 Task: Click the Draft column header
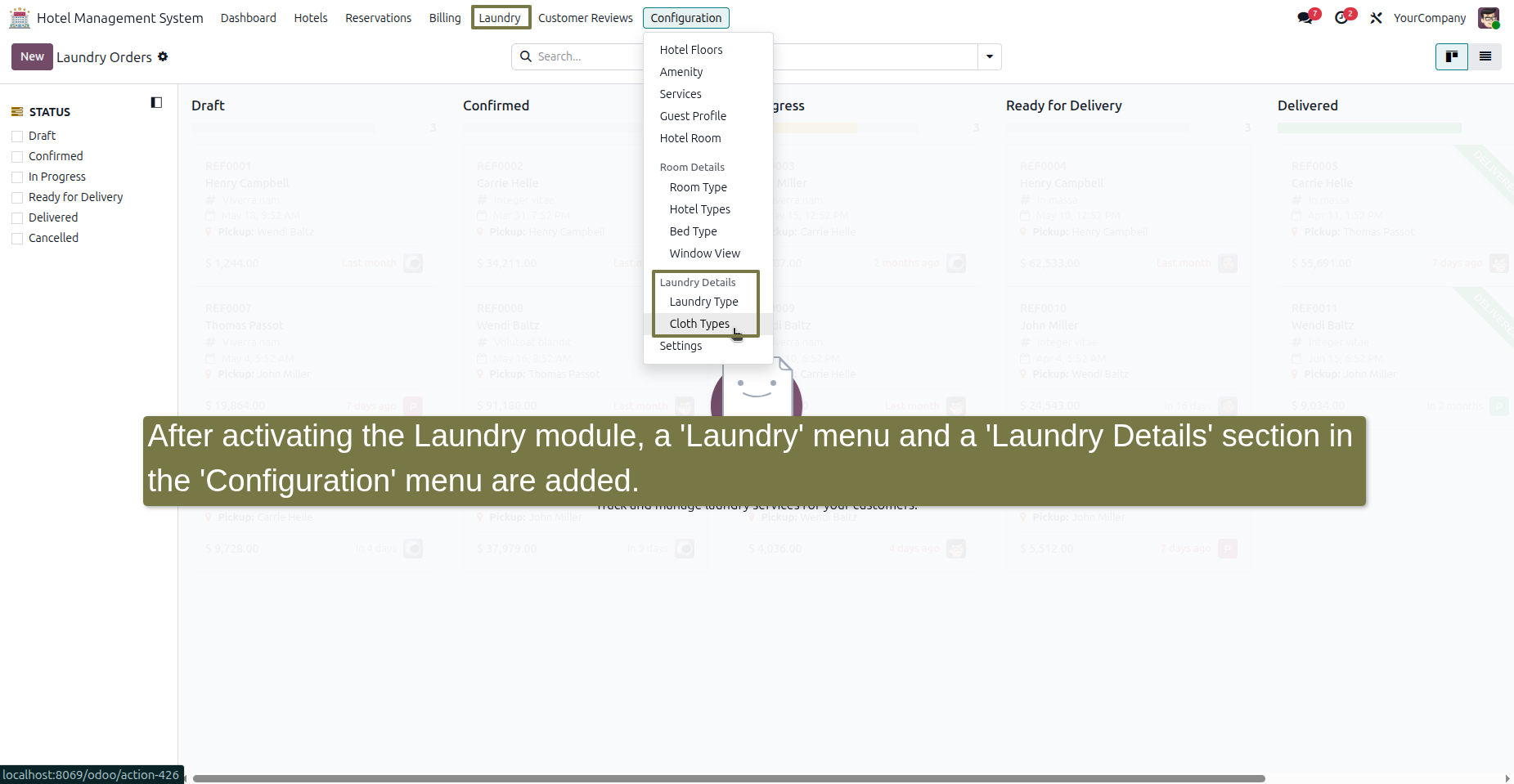(x=208, y=105)
